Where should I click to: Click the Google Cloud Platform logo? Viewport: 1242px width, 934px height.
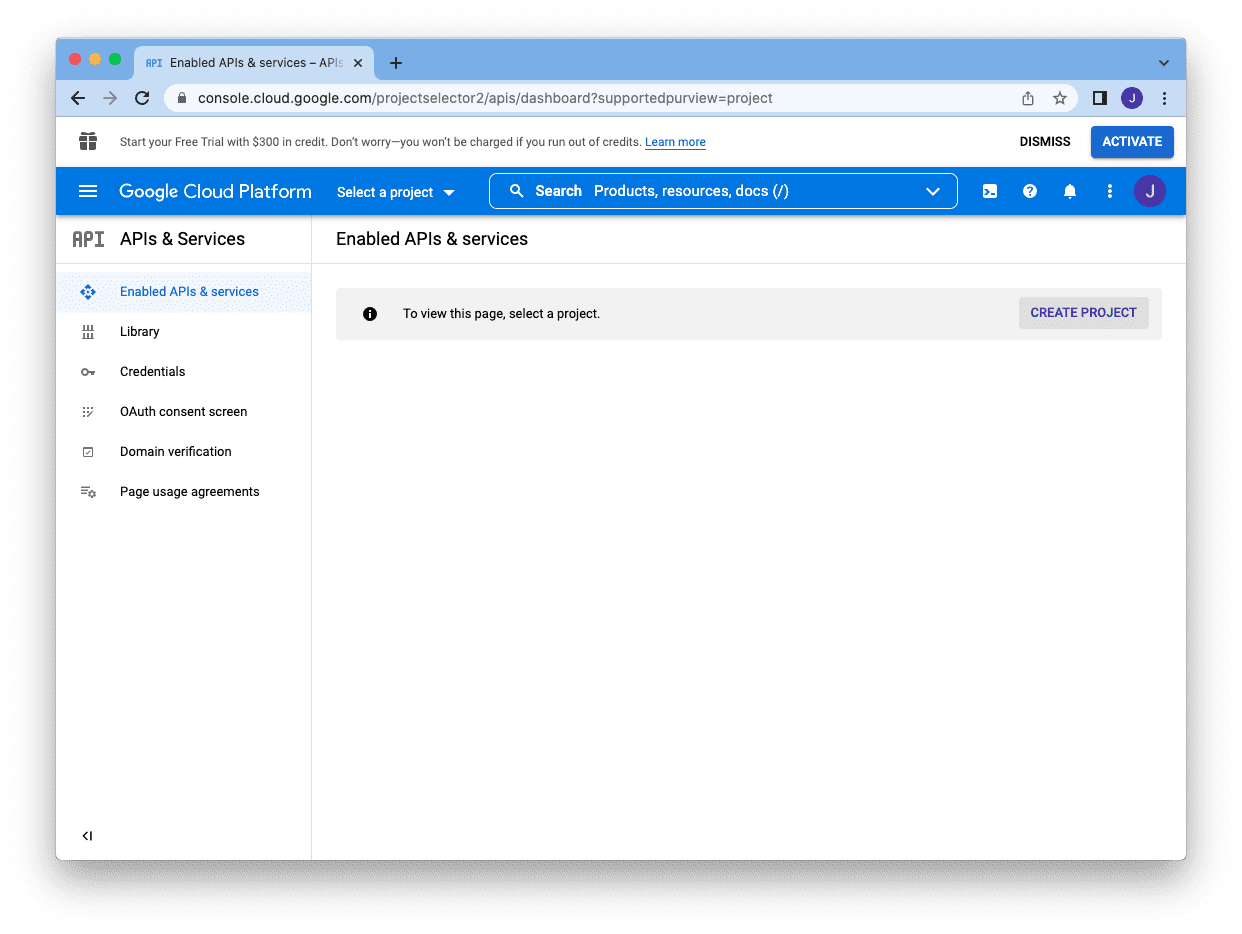tap(215, 192)
